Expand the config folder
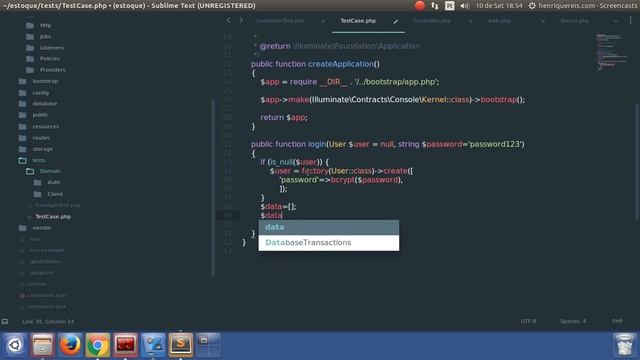 coord(41,93)
